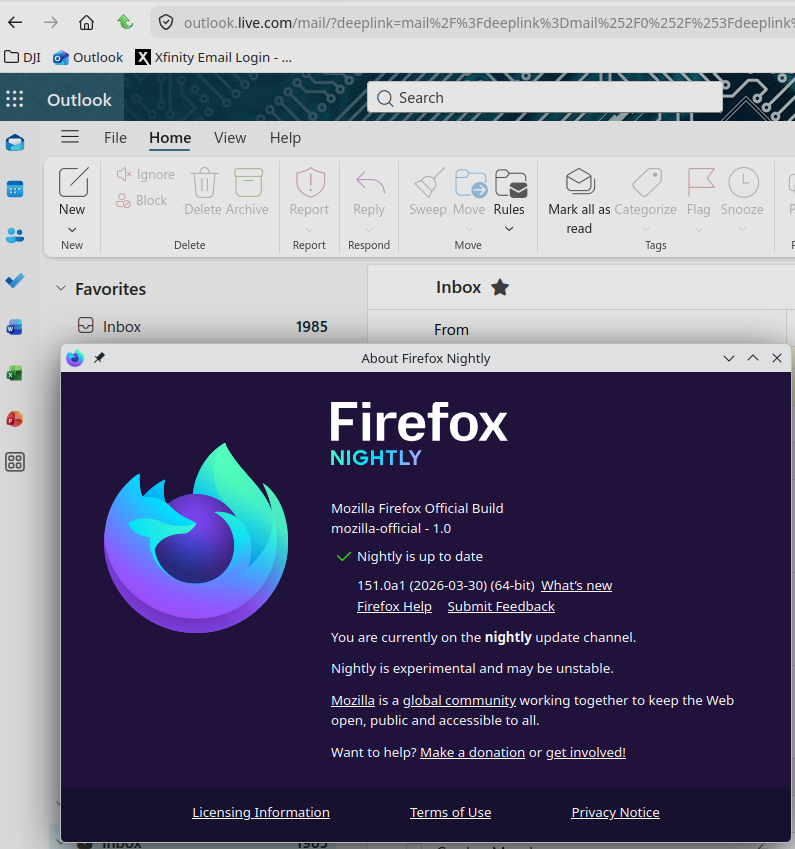Open the To Do checkmark icon

click(15, 281)
